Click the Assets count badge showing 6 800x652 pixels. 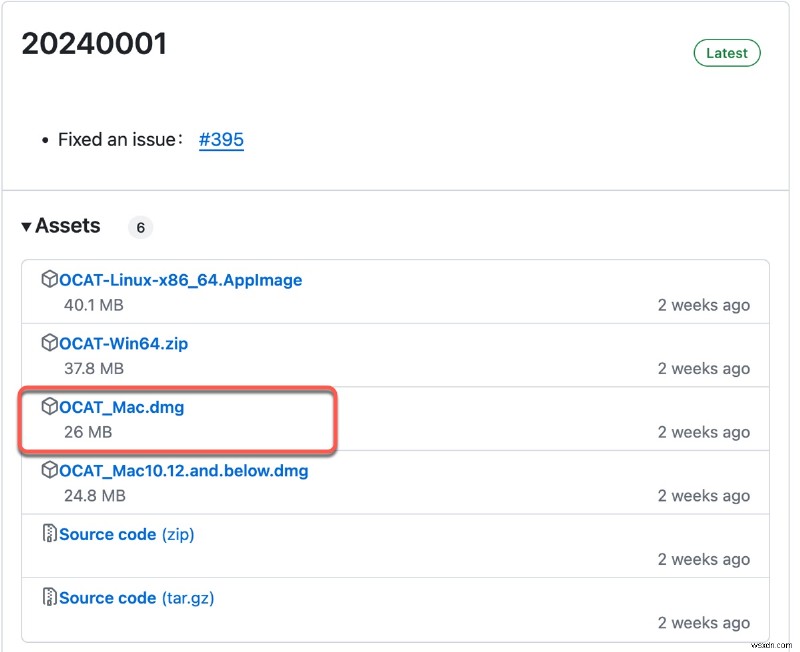140,228
